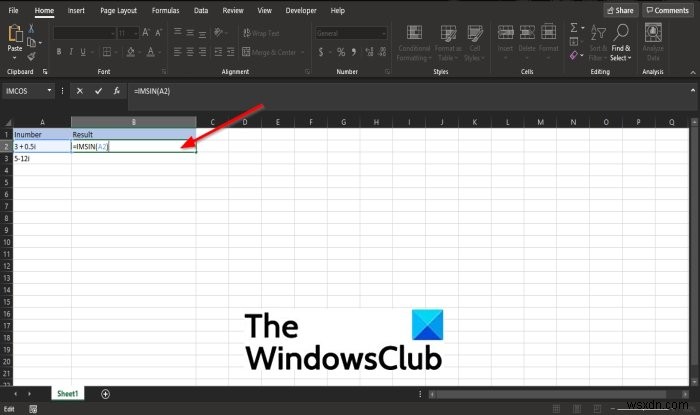This screenshot has width=700, height=415.
Task: Apply the Percent style
Action: pos(341,52)
